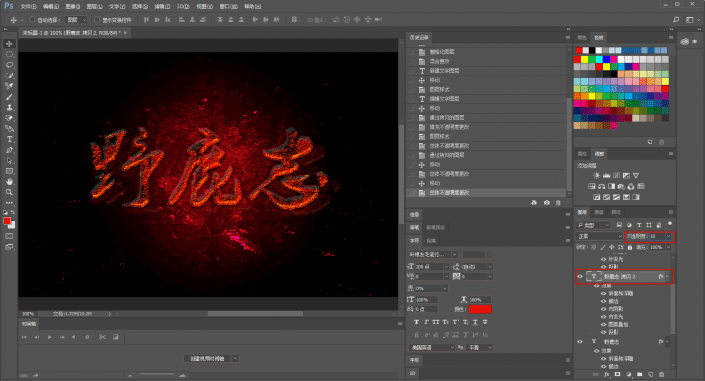Delete layer using trash icon in Layers panel
Image resolution: width=705 pixels, height=381 pixels.
pos(661,374)
